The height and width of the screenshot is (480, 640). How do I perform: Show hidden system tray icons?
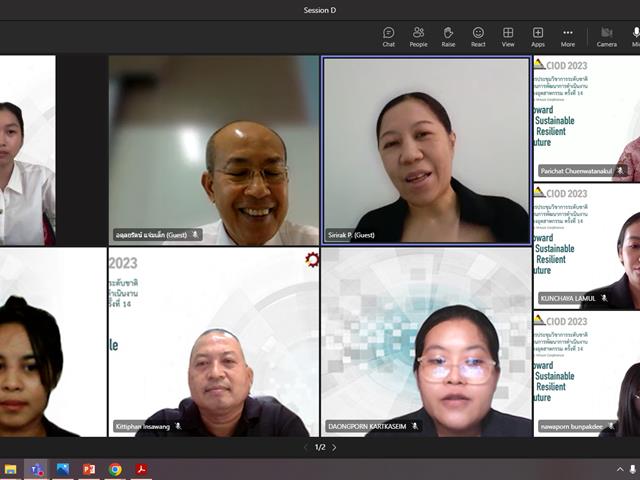620,469
